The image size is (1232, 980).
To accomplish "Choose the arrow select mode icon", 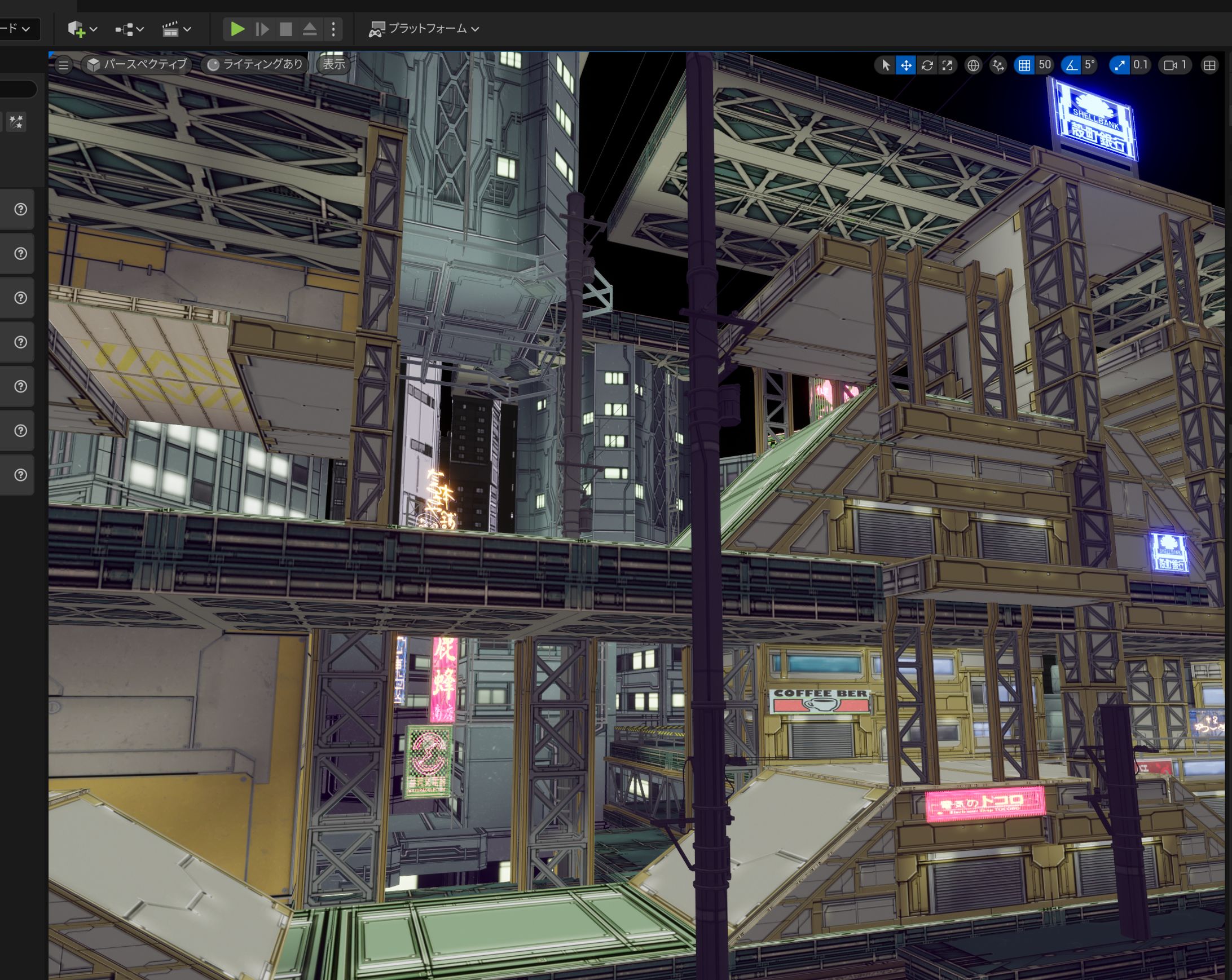I will 886,65.
